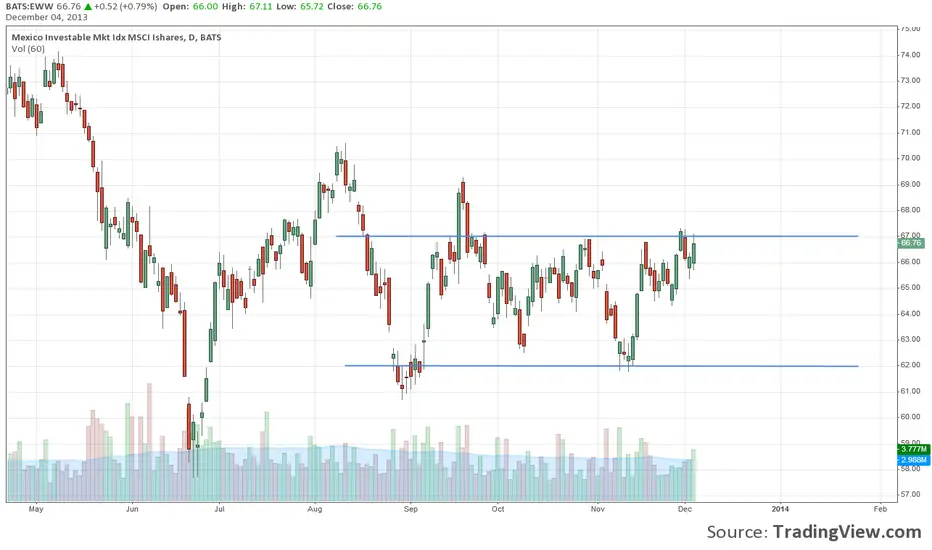
Task: Click the Sep label on the time axis
Action: (x=410, y=509)
